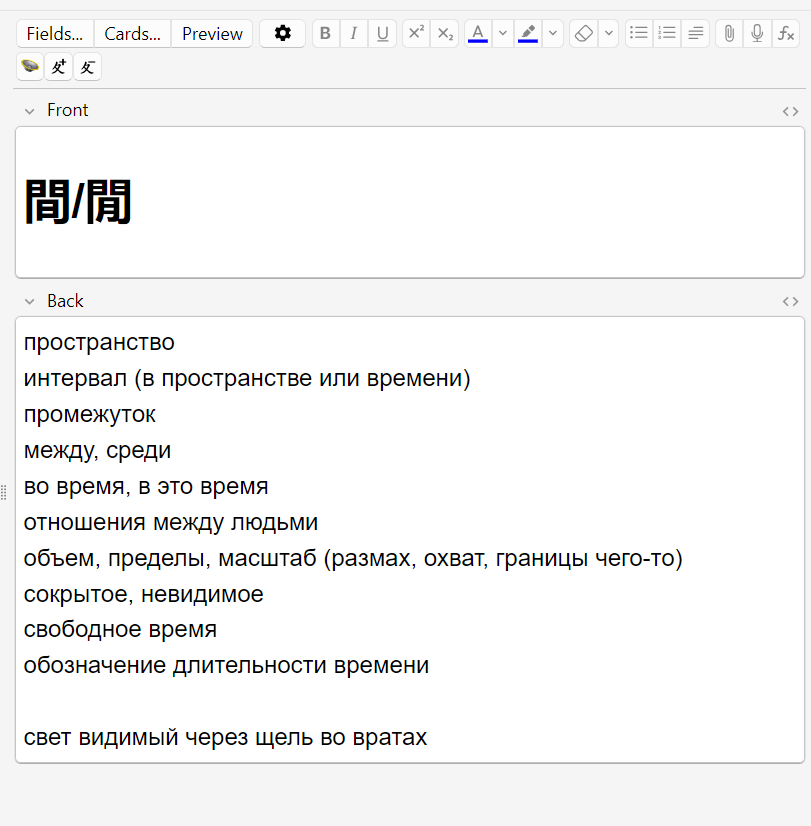Collapse the Back field
Viewport: 811px width, 826px height.
point(29,302)
